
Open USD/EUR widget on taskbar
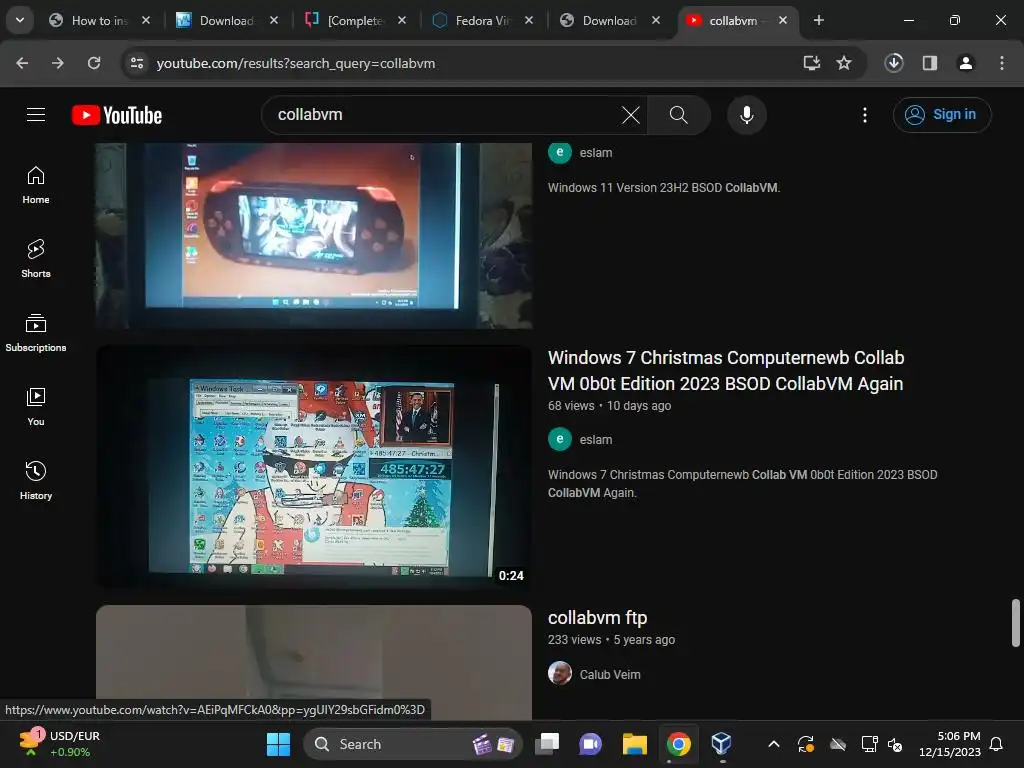(59, 744)
